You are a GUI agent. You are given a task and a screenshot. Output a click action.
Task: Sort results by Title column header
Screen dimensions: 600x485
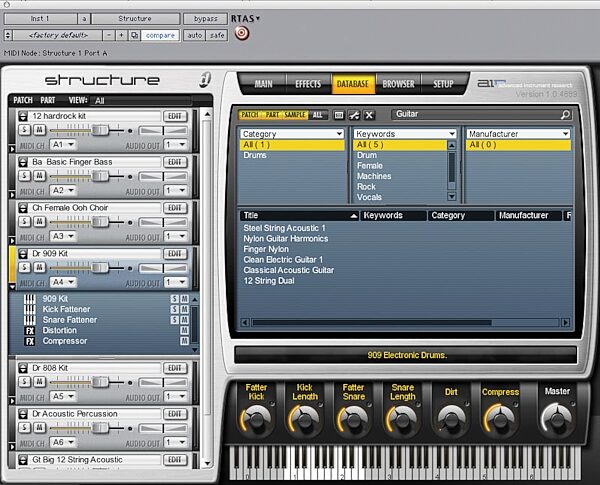tap(298, 216)
